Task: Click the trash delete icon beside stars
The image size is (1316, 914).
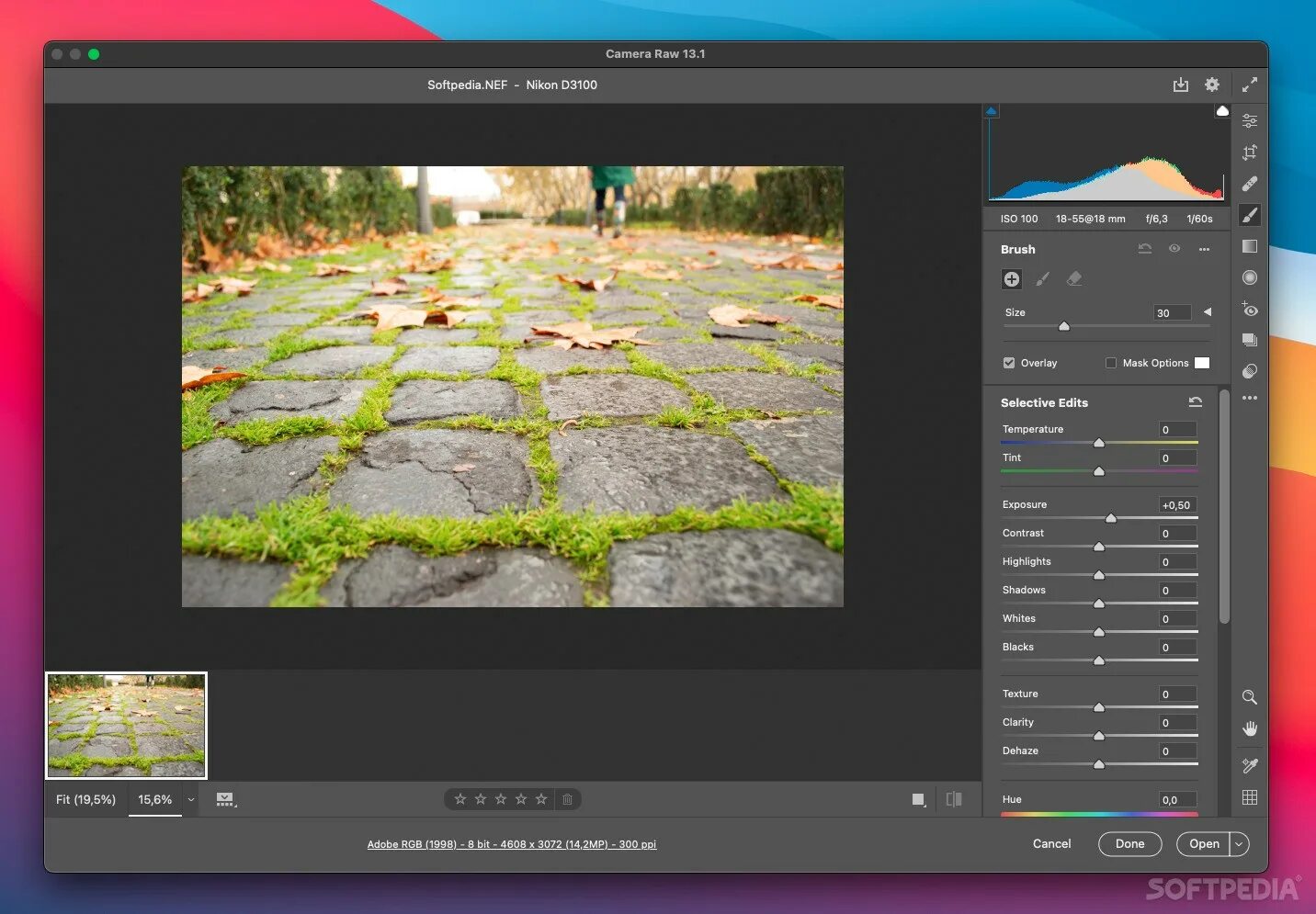Action: 567,799
